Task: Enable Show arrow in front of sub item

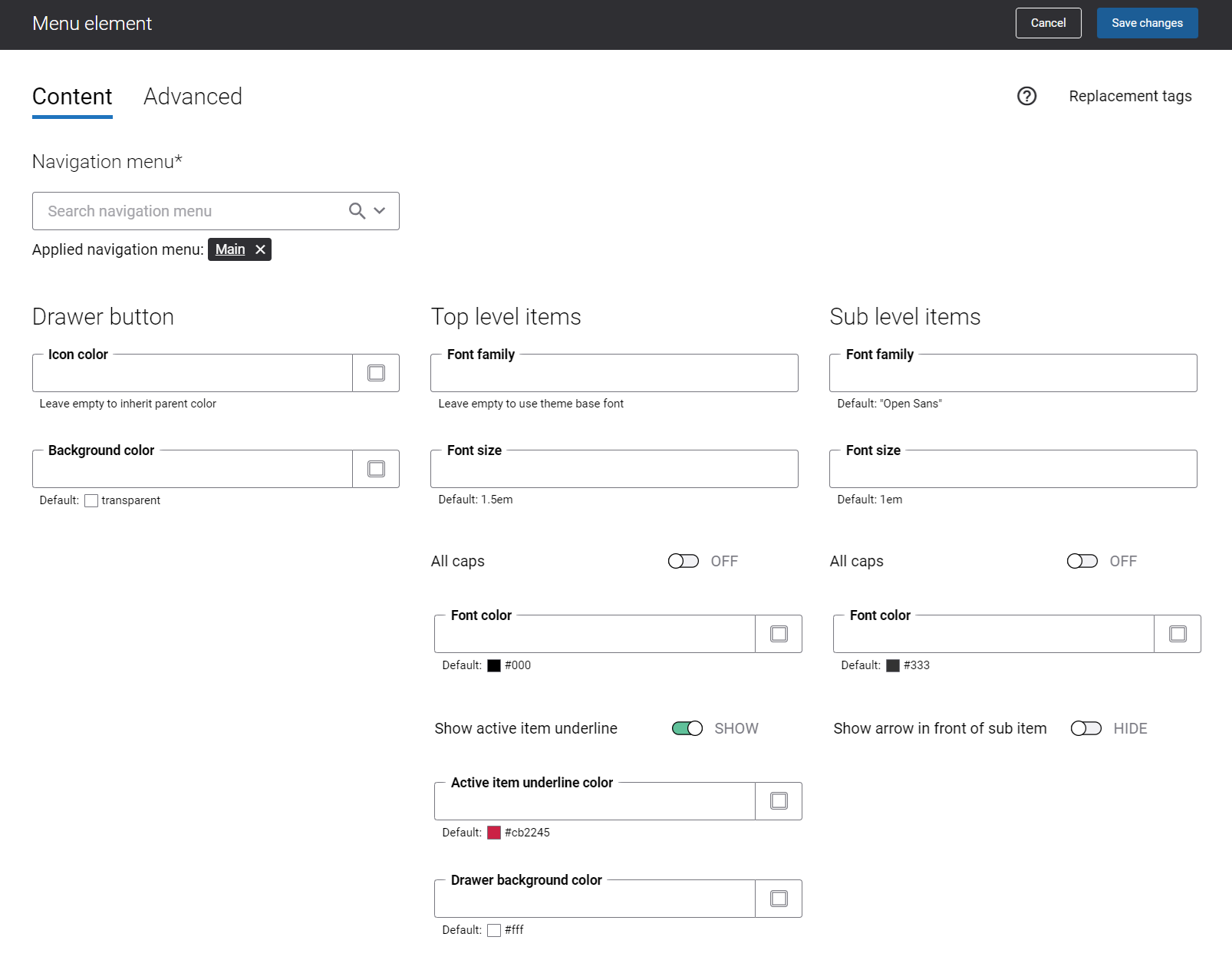Action: (1086, 728)
